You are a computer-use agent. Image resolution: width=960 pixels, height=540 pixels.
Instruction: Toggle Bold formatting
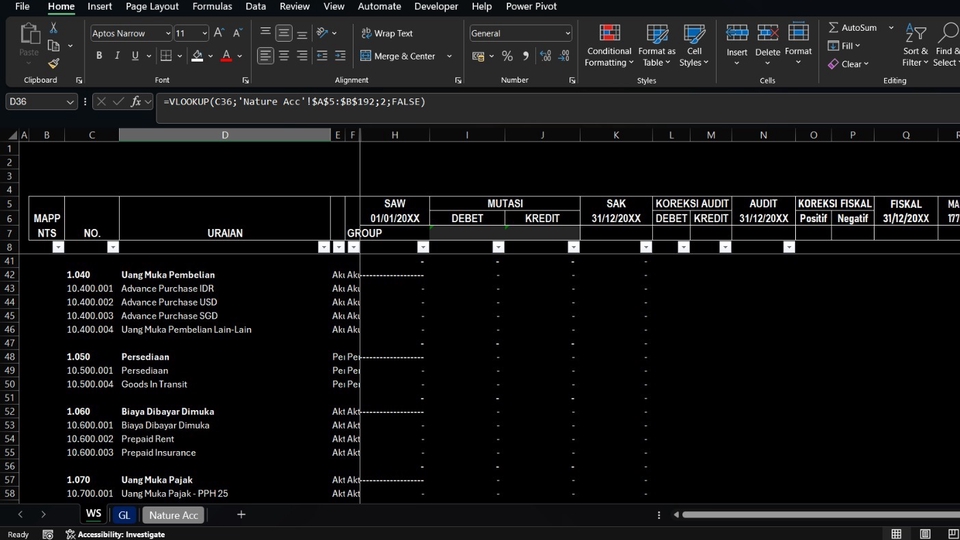(x=99, y=56)
